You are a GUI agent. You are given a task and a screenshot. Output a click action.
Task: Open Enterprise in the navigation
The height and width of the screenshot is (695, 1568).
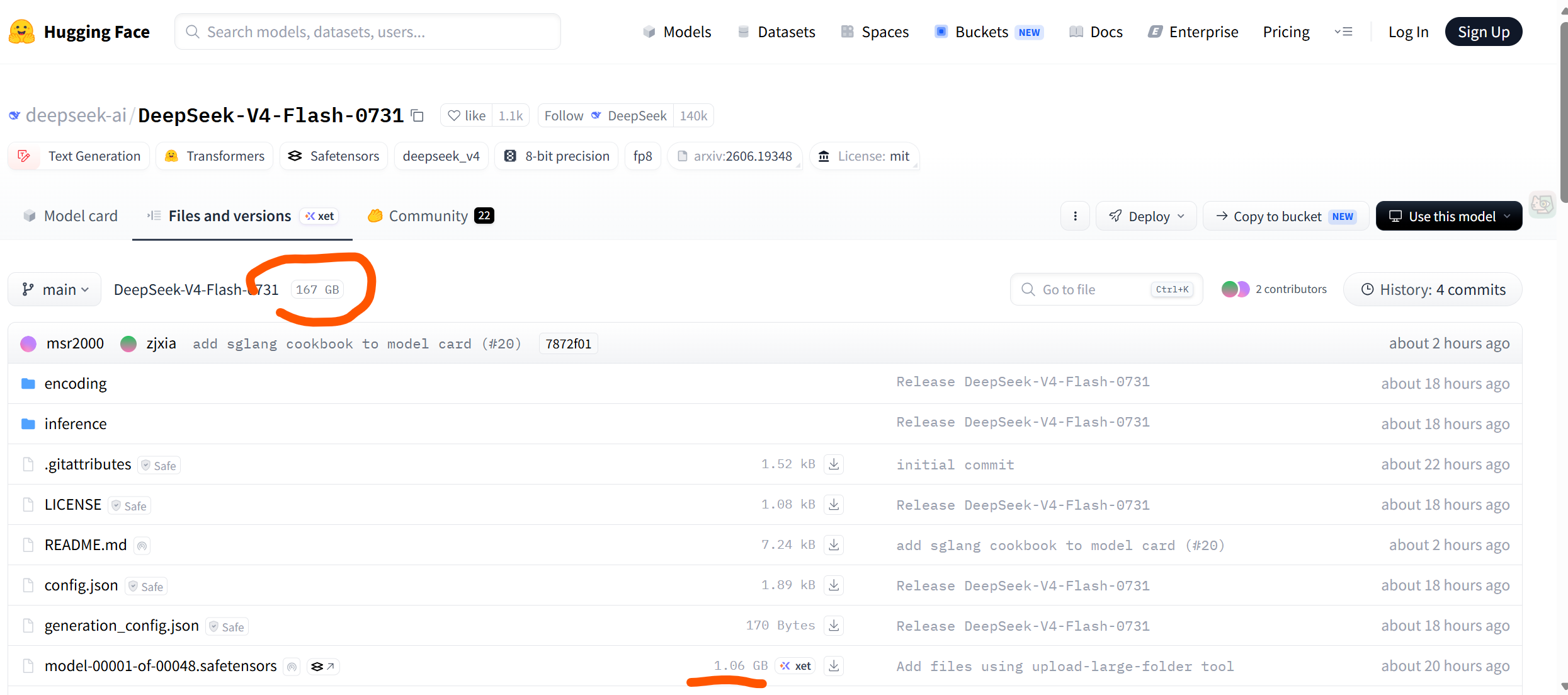[x=1193, y=32]
